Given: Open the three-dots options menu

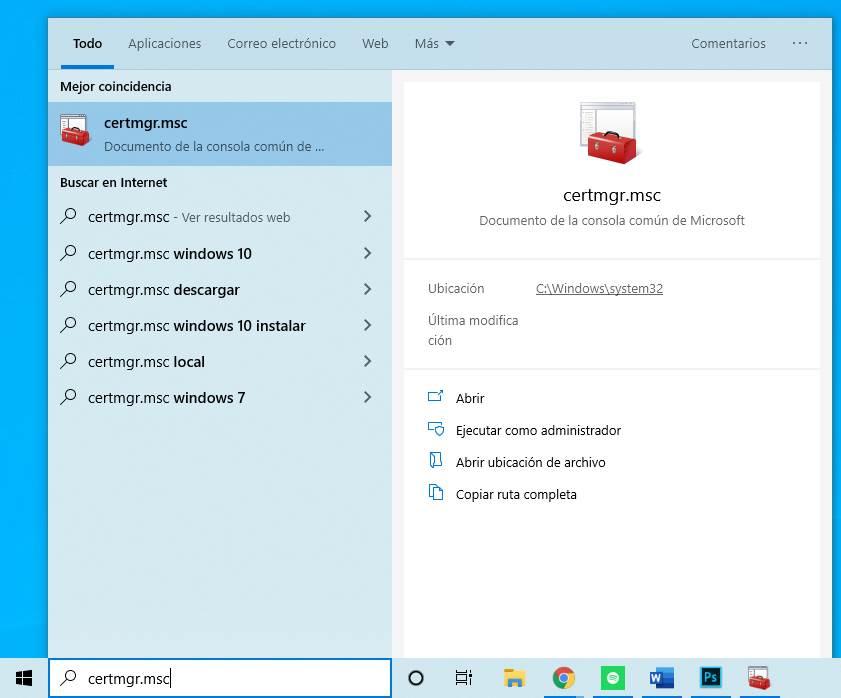Looking at the screenshot, I should point(799,43).
